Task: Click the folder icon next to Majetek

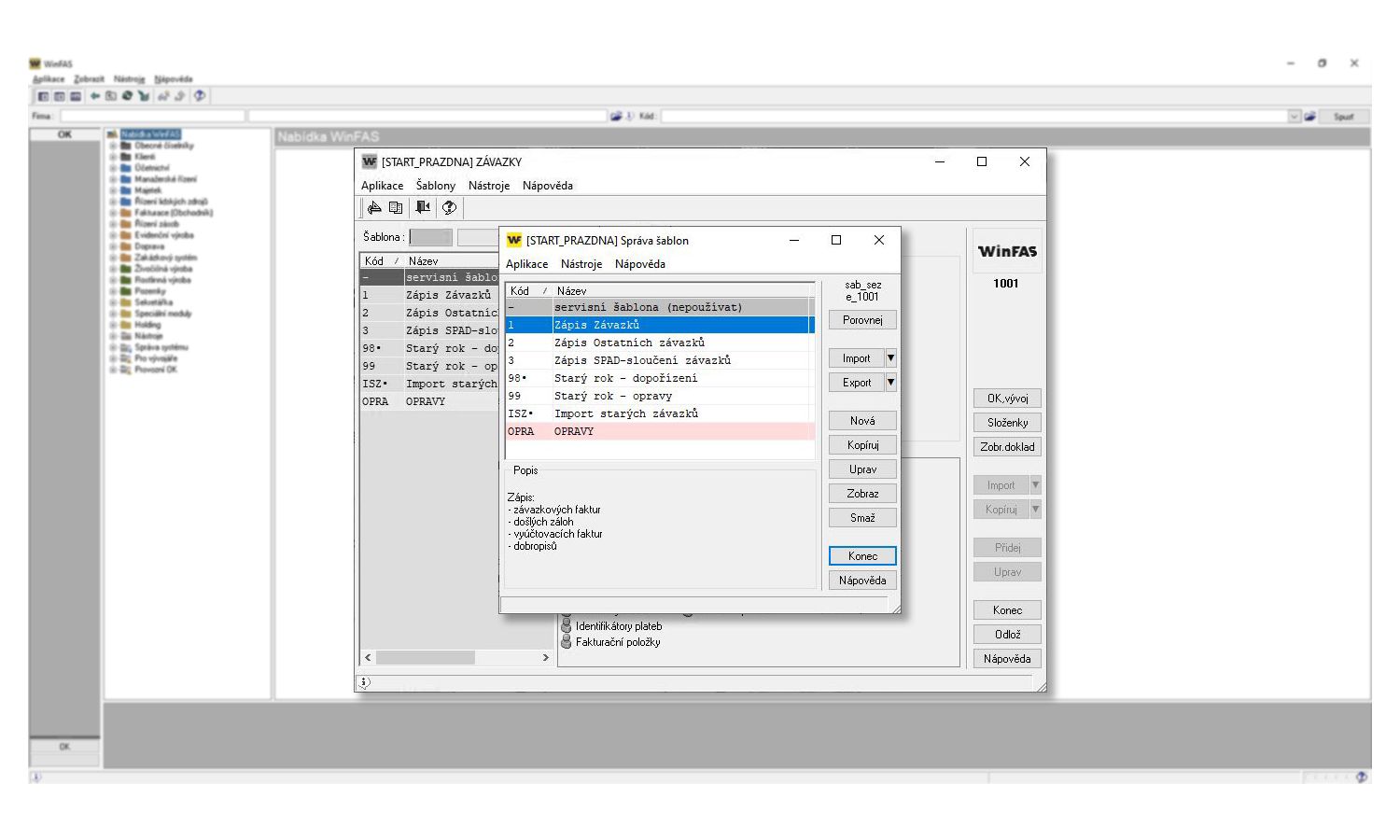Action: (x=125, y=190)
